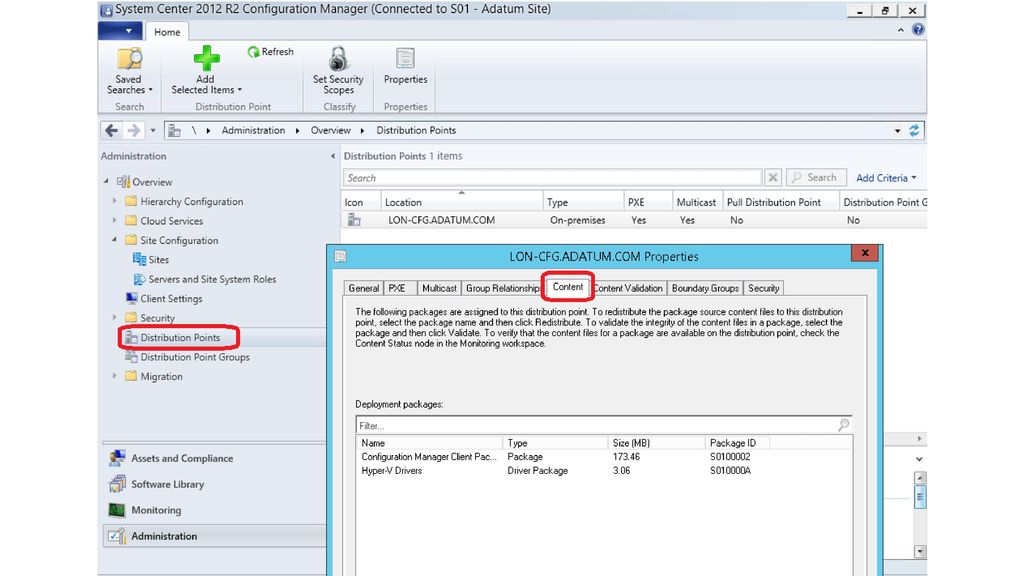Switch to the Multicast tab
1024x576 pixels.
(439, 288)
